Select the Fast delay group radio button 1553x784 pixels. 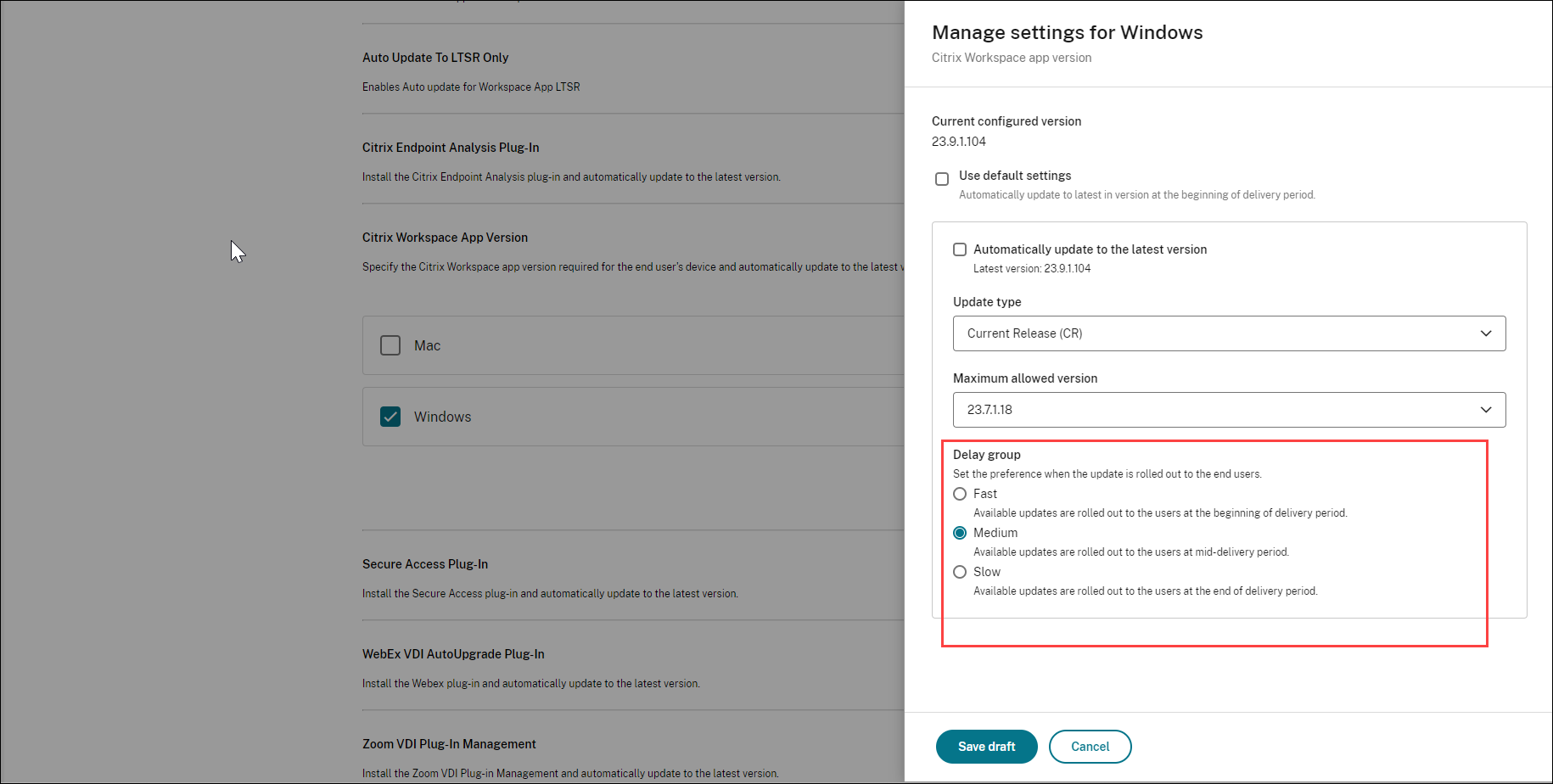tap(960, 494)
